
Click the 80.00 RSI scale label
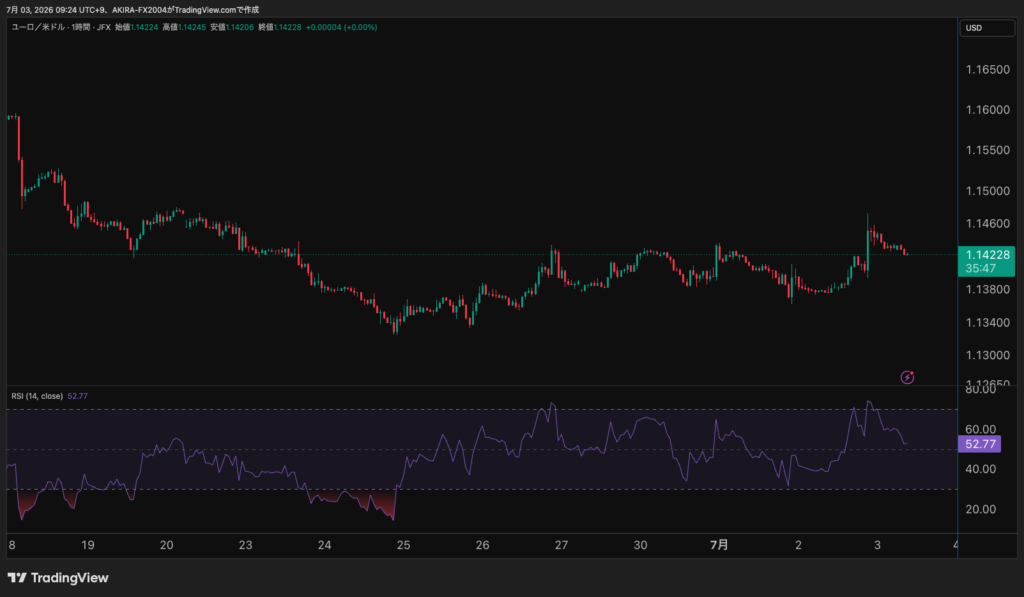pyautogui.click(x=980, y=390)
